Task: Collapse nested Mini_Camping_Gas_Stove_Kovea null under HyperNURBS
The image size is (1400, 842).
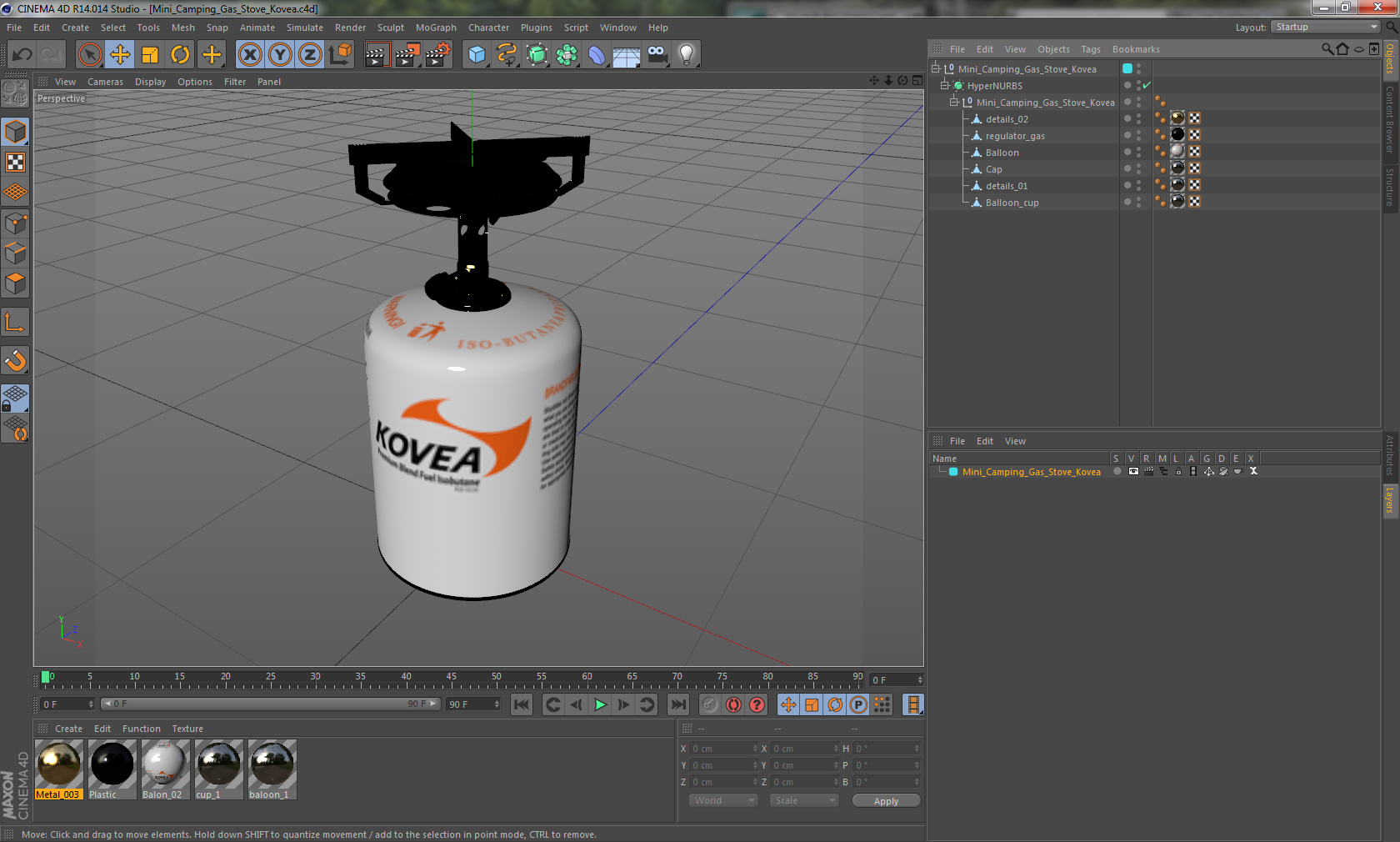Action: click(954, 103)
